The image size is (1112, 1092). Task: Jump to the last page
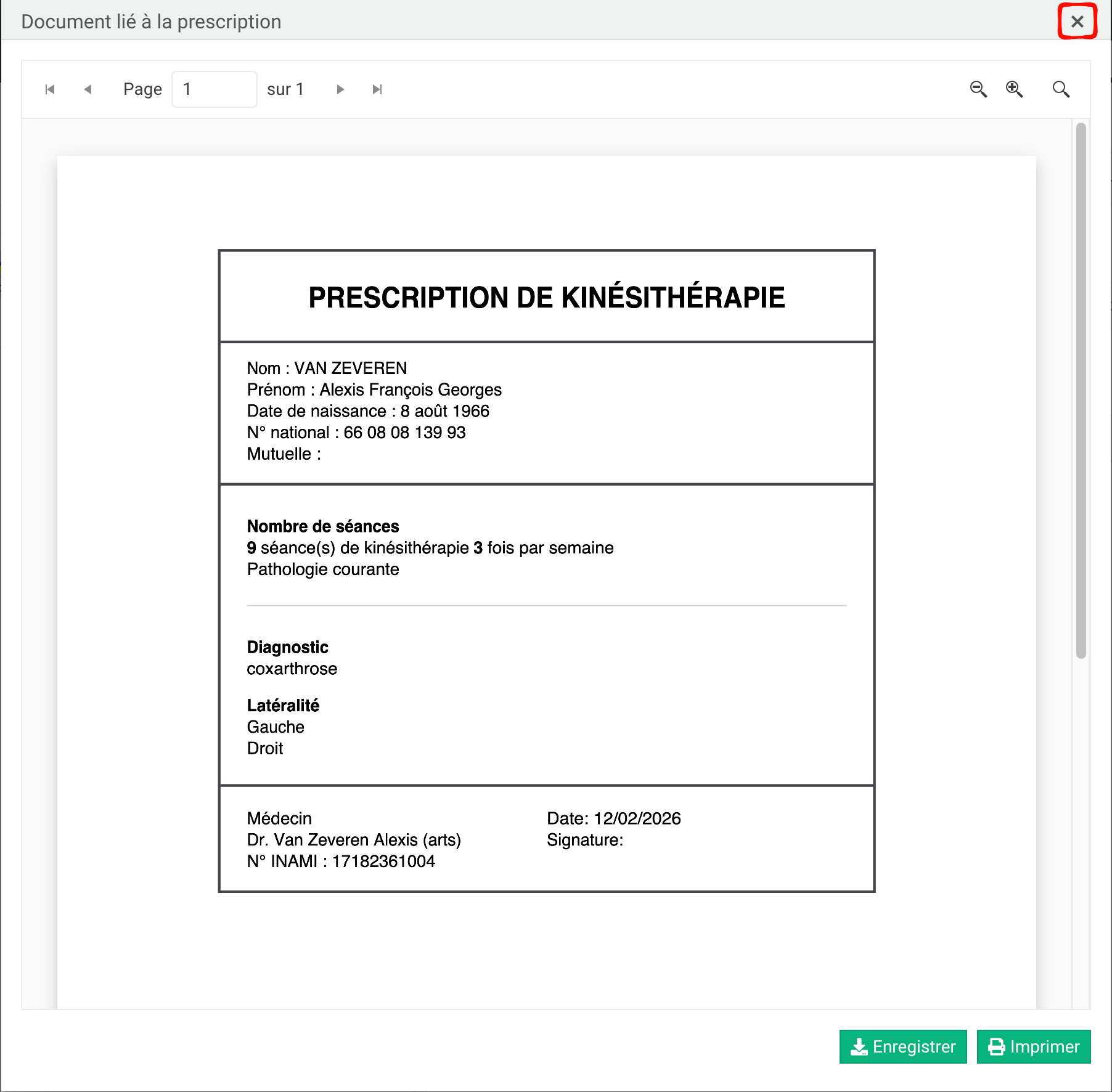pyautogui.click(x=377, y=89)
